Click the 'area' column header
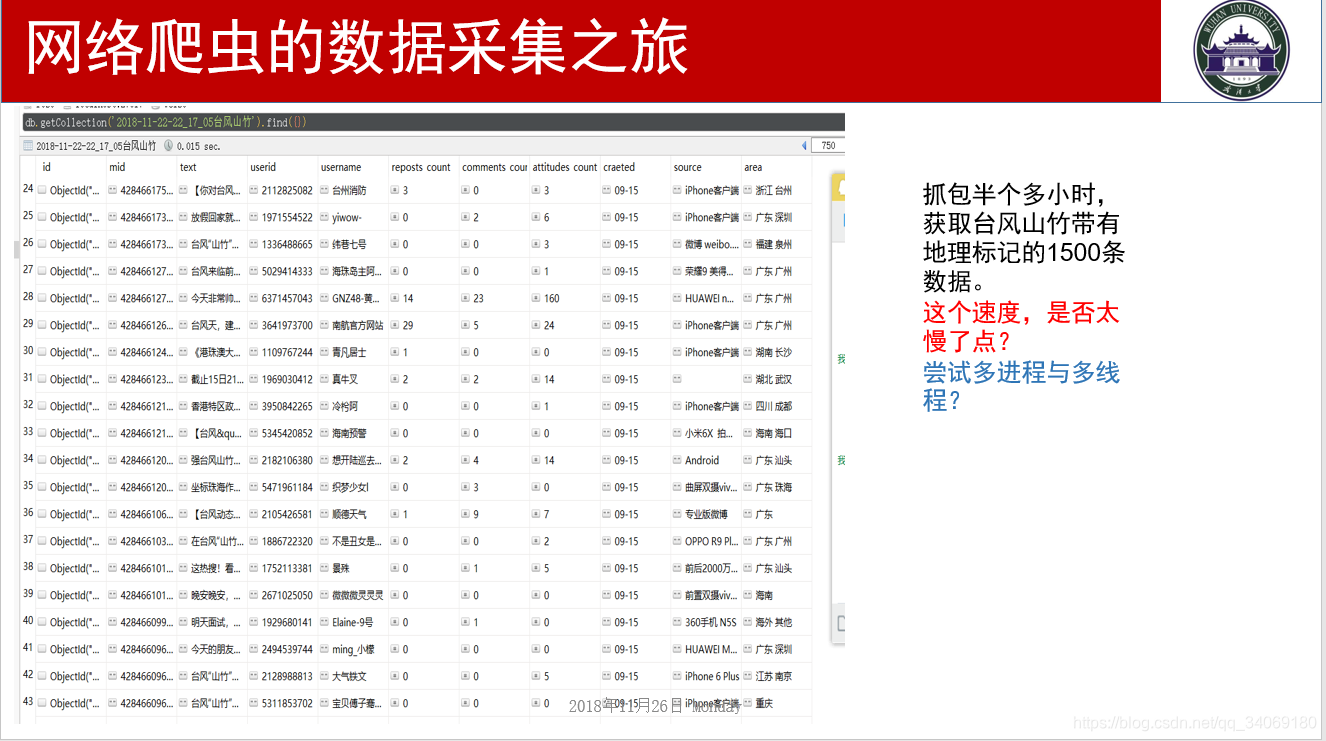The width and height of the screenshot is (1326, 741). tap(753, 167)
